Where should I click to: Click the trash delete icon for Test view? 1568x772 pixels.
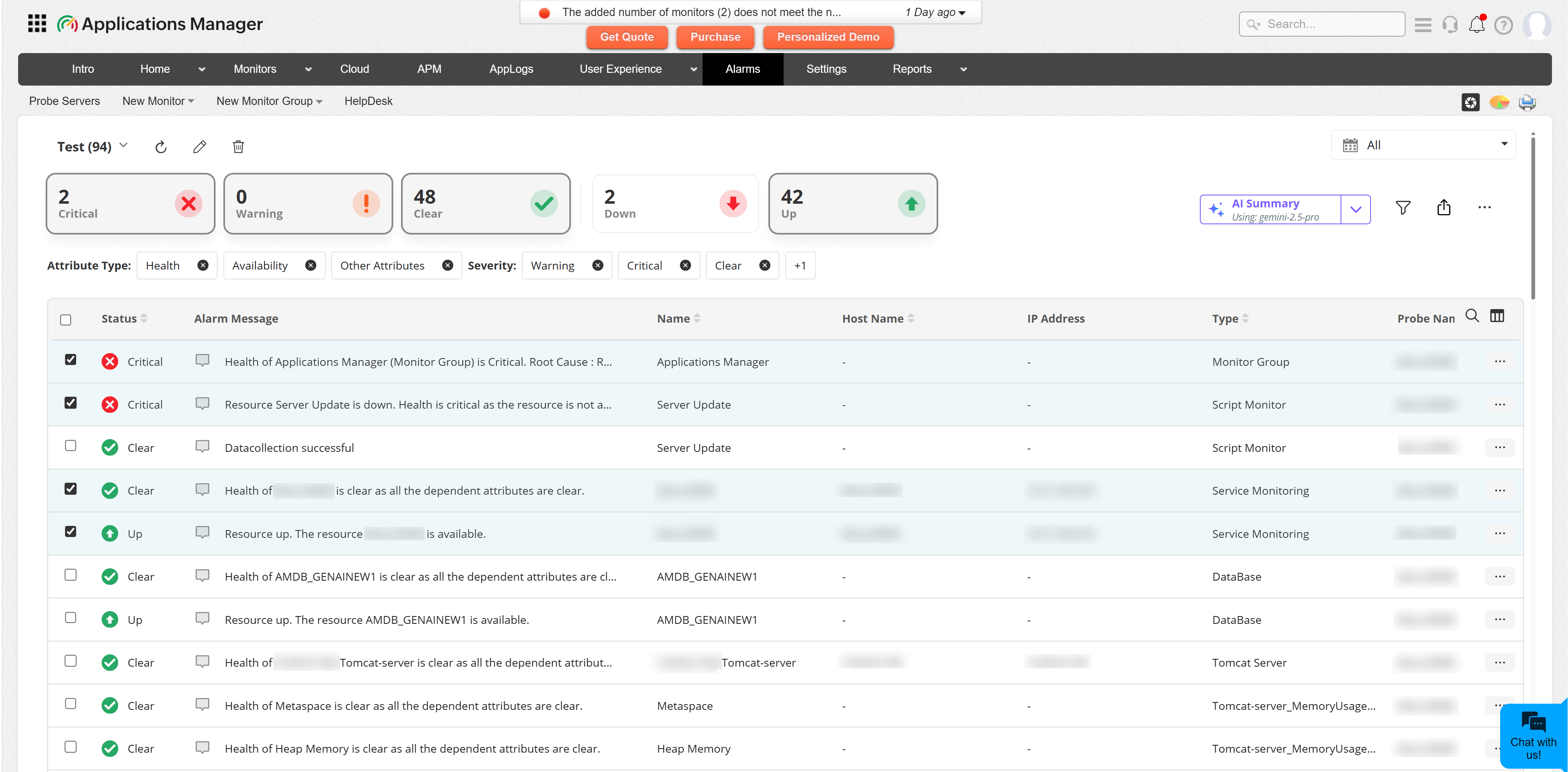click(239, 147)
